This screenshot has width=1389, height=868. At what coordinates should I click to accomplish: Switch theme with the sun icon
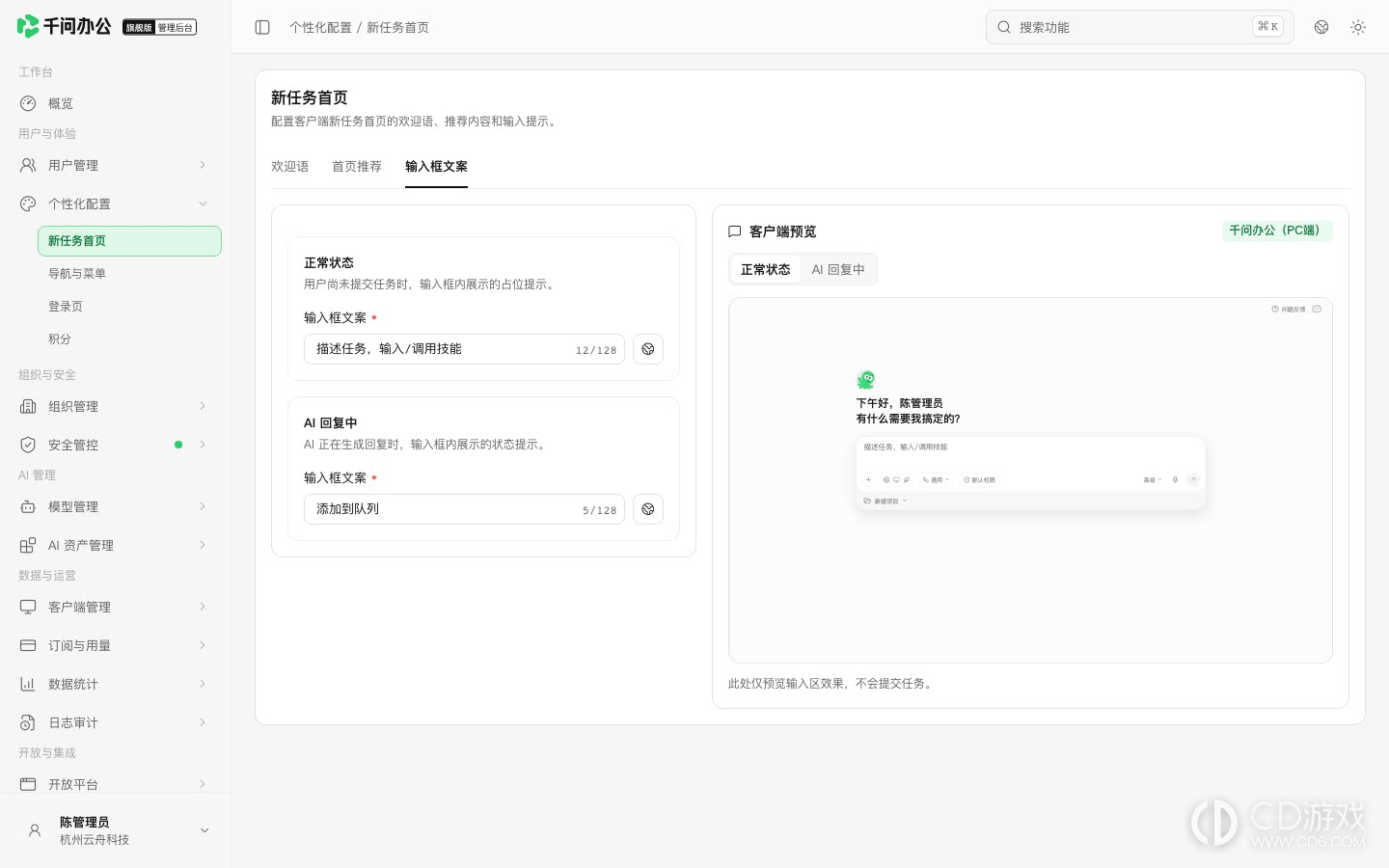click(x=1358, y=27)
